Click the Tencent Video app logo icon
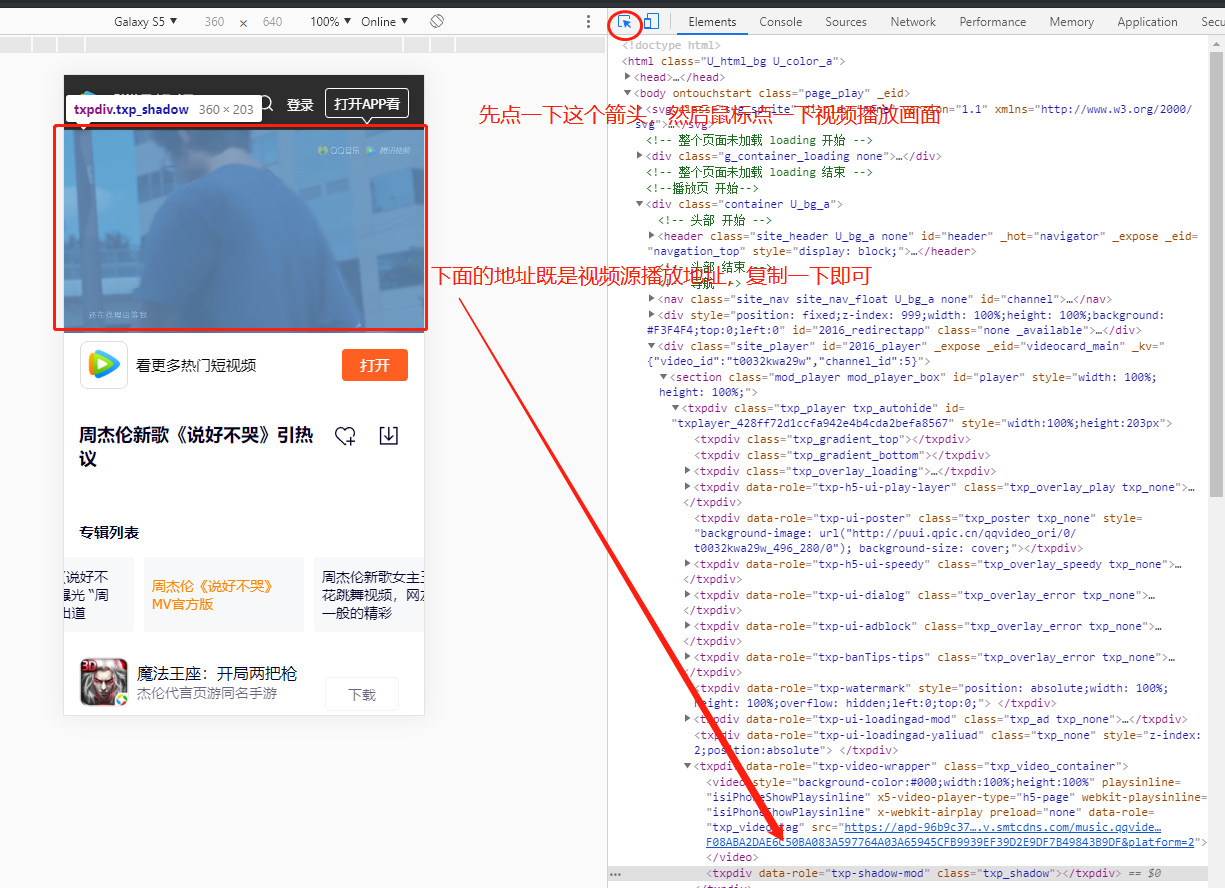Viewport: 1225px width, 888px height. tap(104, 365)
